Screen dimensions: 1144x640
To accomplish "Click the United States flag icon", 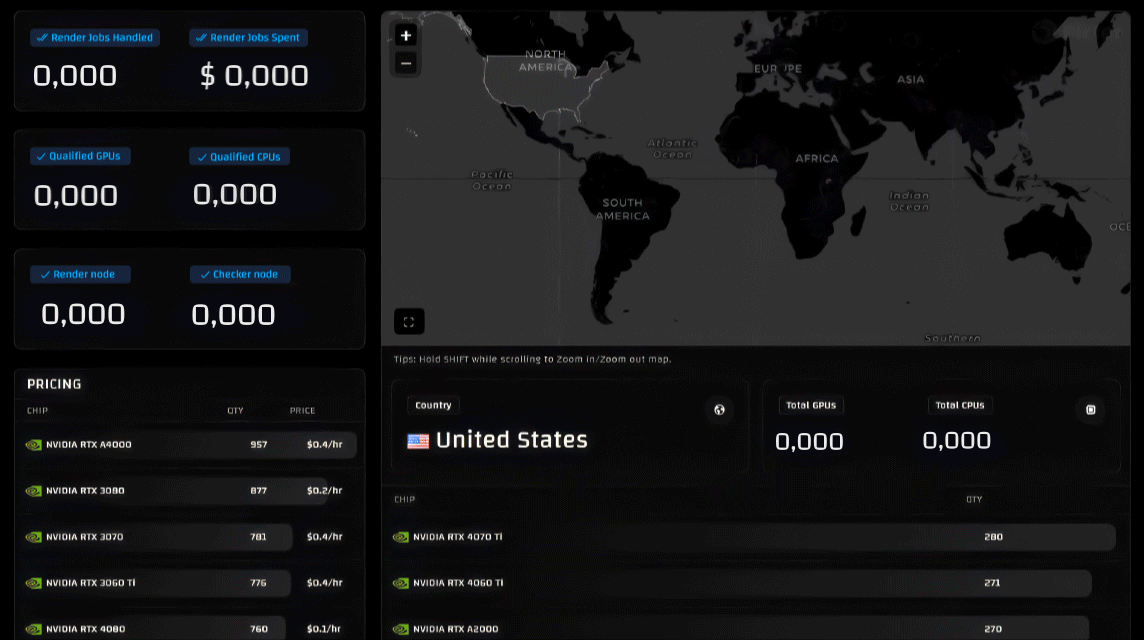I will (x=418, y=441).
